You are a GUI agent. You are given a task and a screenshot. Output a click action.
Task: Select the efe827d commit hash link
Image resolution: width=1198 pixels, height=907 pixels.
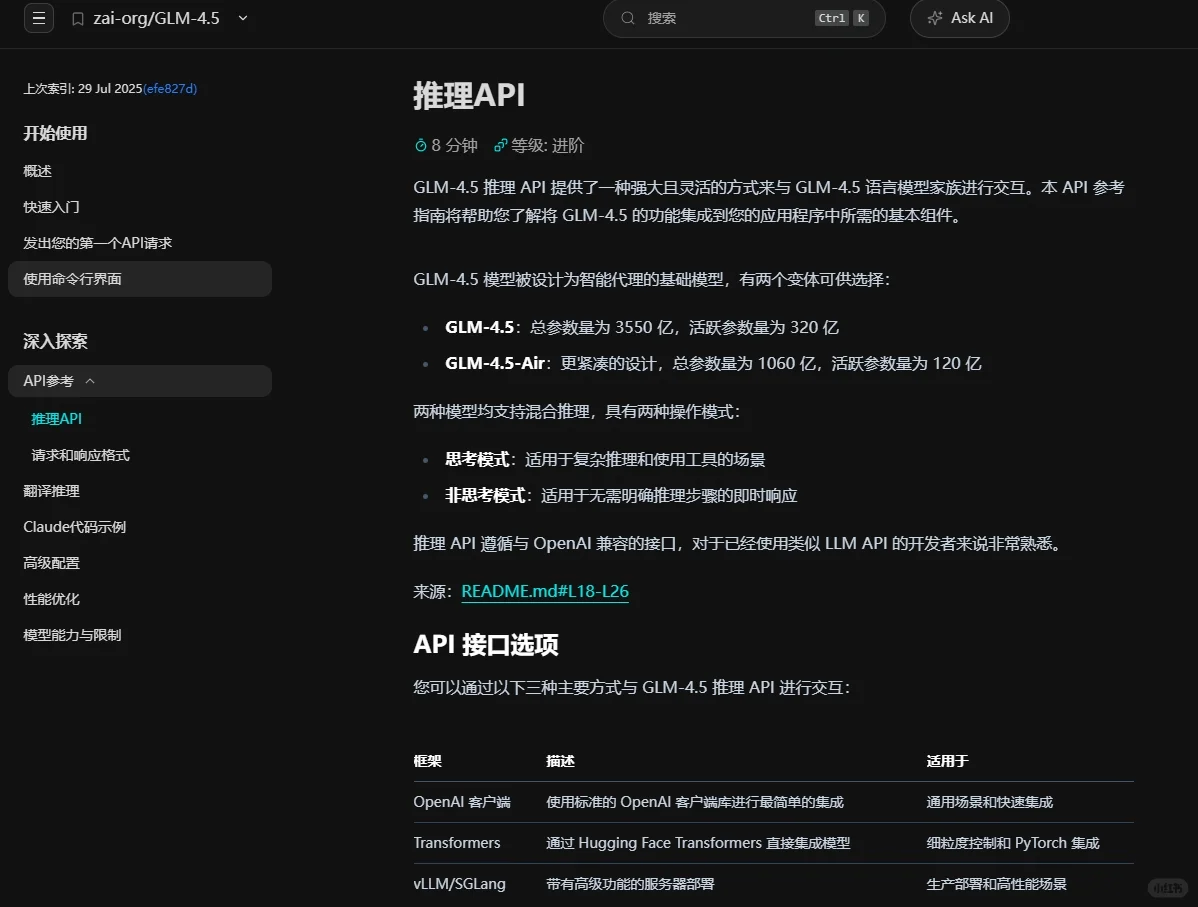pyautogui.click(x=168, y=88)
